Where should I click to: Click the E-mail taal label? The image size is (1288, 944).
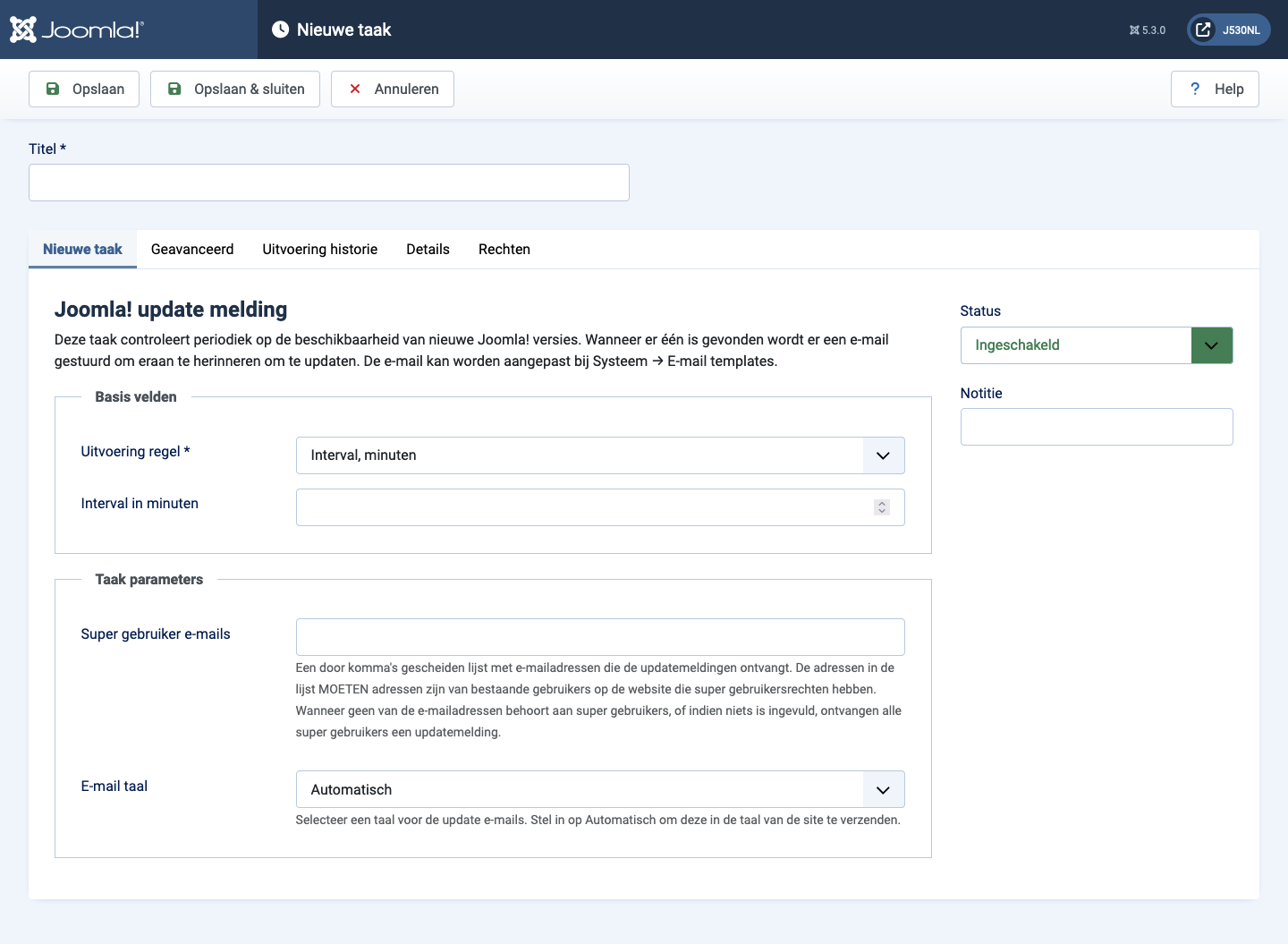114,786
